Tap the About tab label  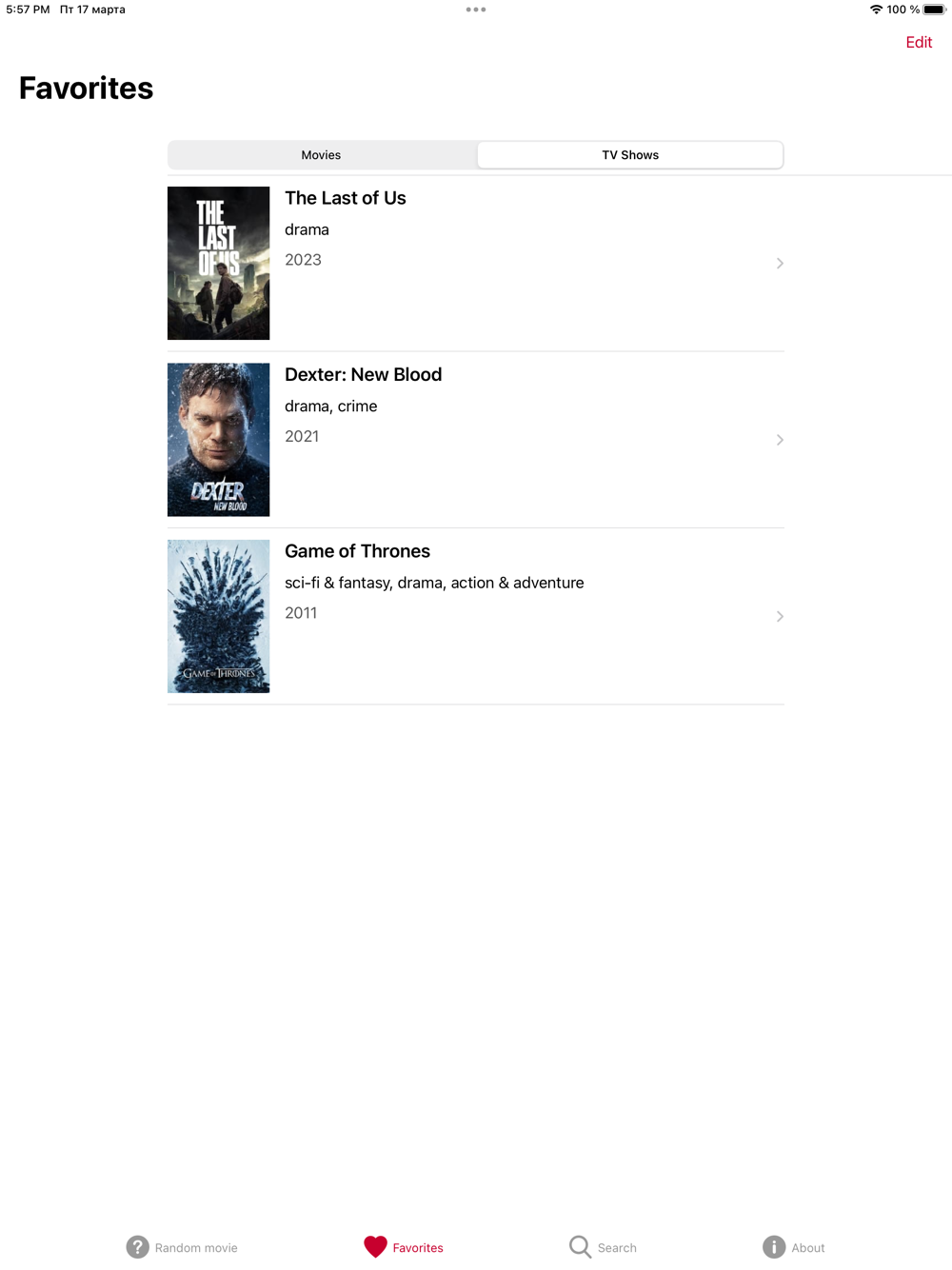(x=808, y=1248)
